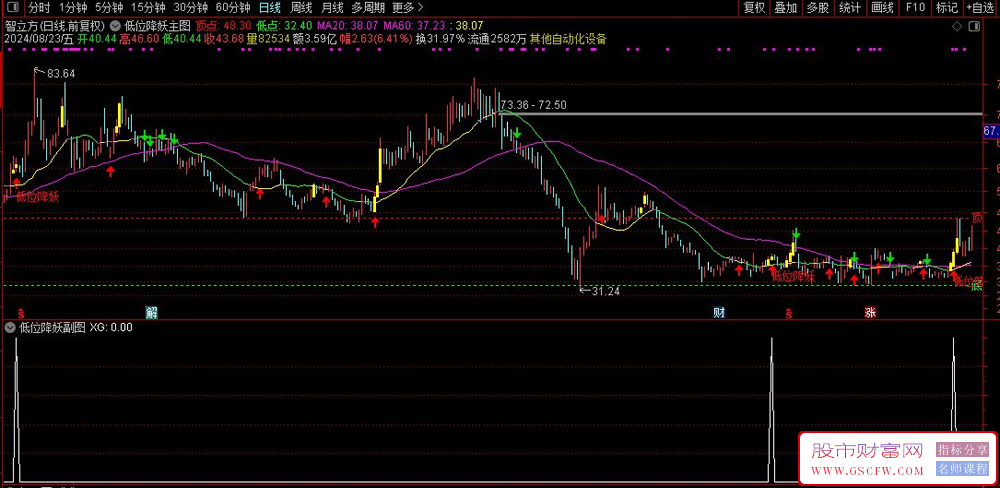Click the leftmost red $ dividend marker
The width and height of the screenshot is (1000, 488).
point(22,313)
